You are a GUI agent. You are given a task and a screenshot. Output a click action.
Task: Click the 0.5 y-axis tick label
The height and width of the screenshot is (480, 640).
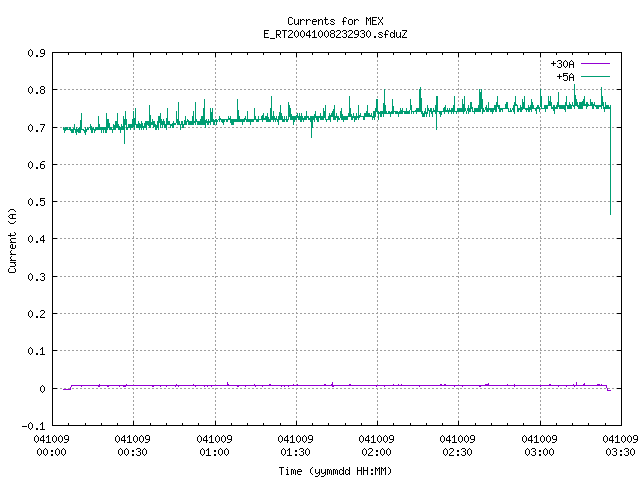coord(36,202)
